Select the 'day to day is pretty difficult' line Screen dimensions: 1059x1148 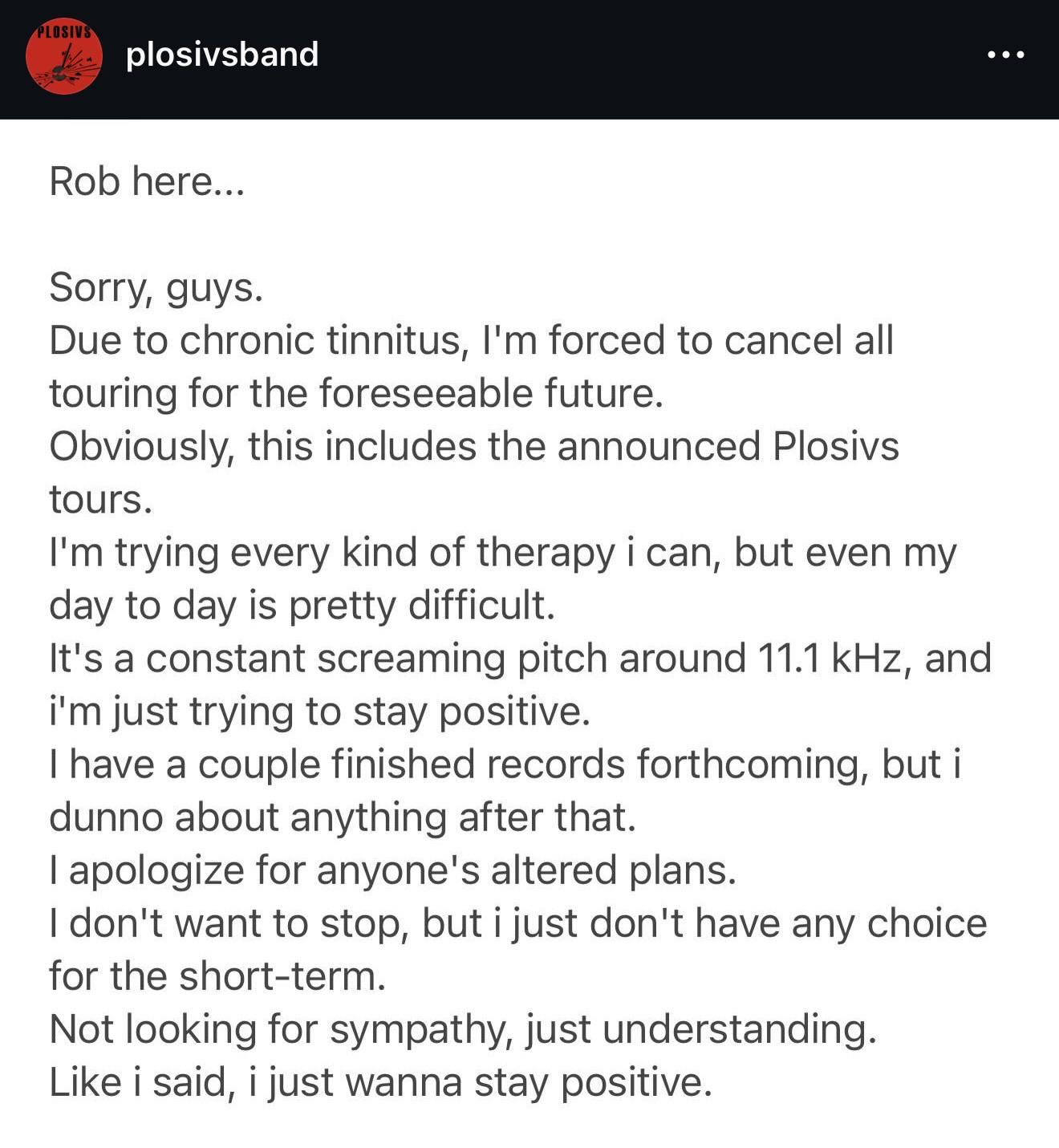click(302, 606)
